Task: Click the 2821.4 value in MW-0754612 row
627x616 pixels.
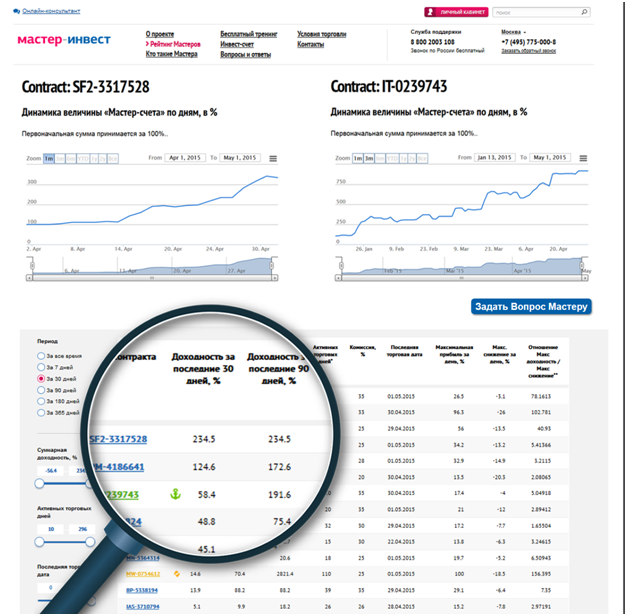Action: click(285, 574)
